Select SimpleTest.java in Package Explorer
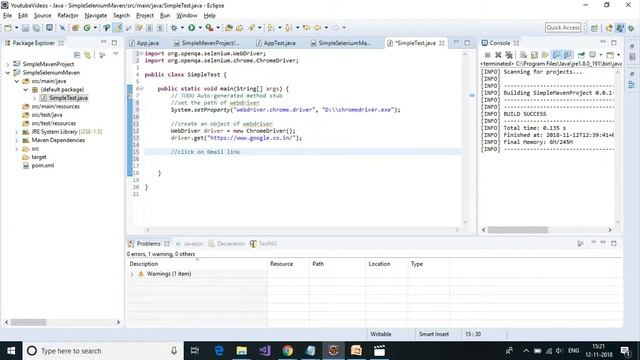The height and width of the screenshot is (360, 640). pos(64,98)
